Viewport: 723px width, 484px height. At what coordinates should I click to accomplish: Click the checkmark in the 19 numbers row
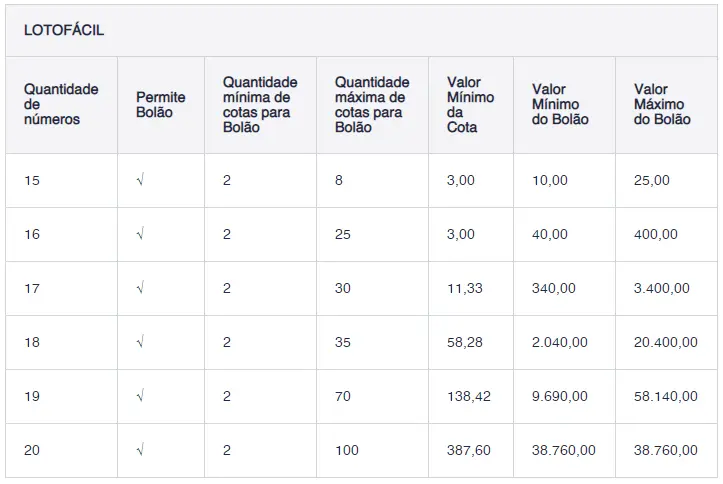pos(140,397)
